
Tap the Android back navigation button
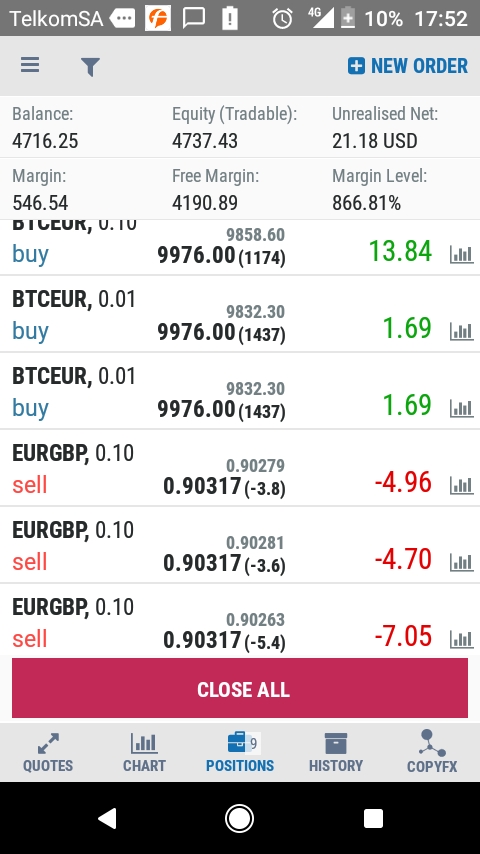[x=107, y=818]
